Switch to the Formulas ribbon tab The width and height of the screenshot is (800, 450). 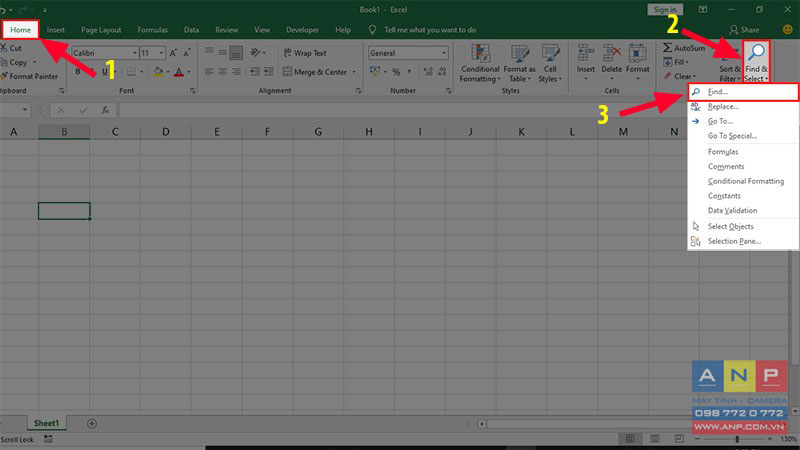tap(152, 30)
